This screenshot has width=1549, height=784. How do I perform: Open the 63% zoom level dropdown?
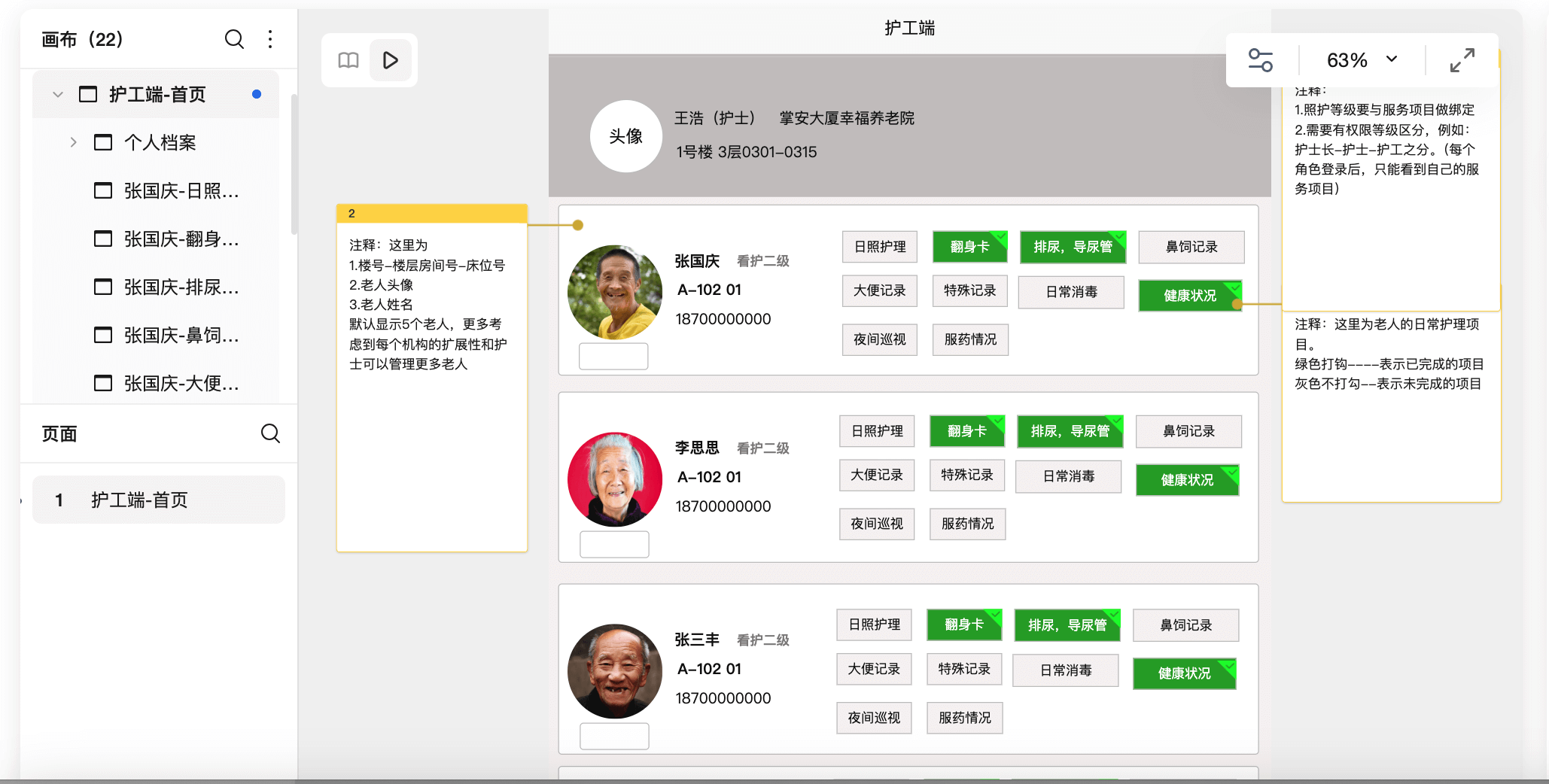pyautogui.click(x=1362, y=60)
